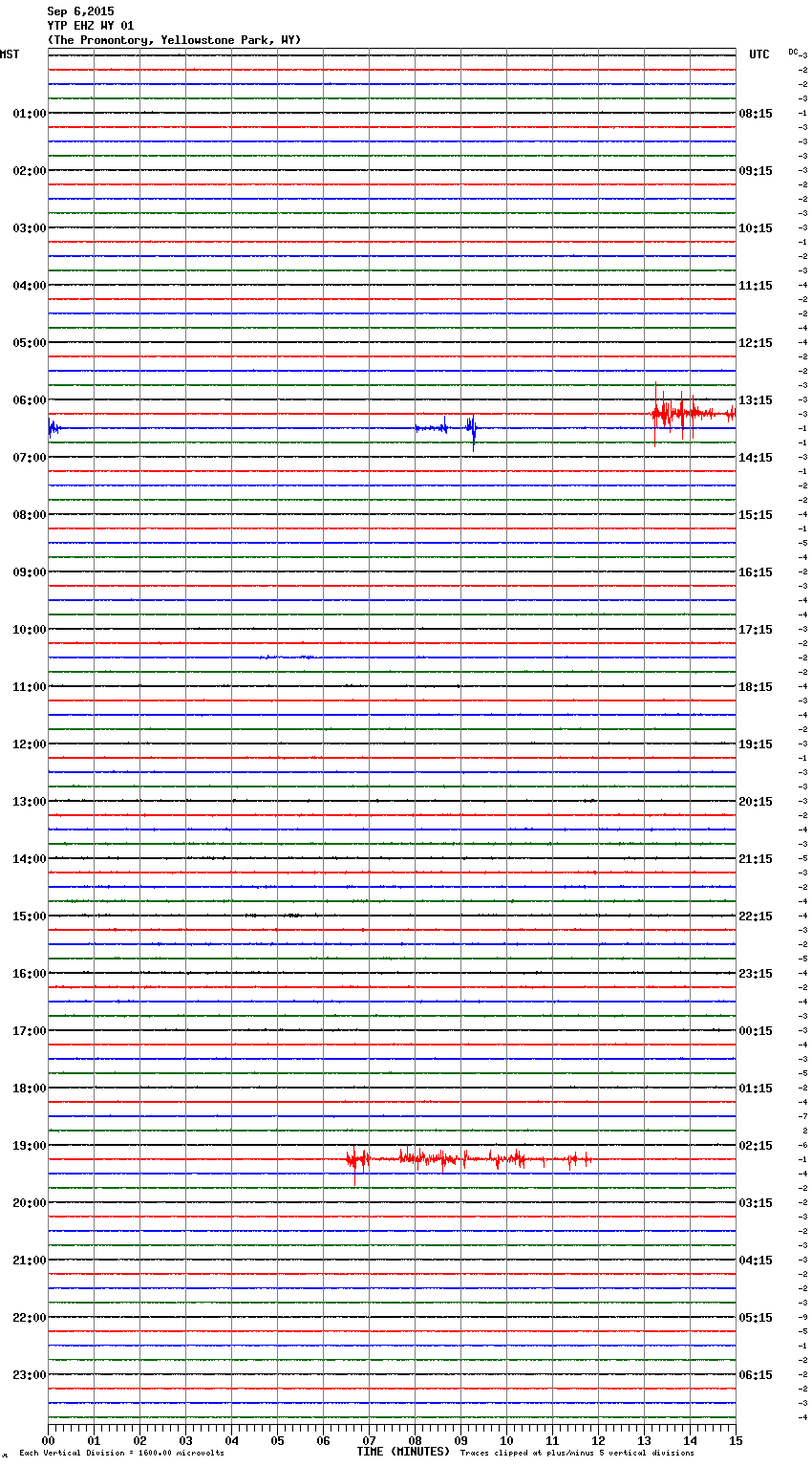
Task: Select the 07:00 MST row label
Action: (x=29, y=458)
